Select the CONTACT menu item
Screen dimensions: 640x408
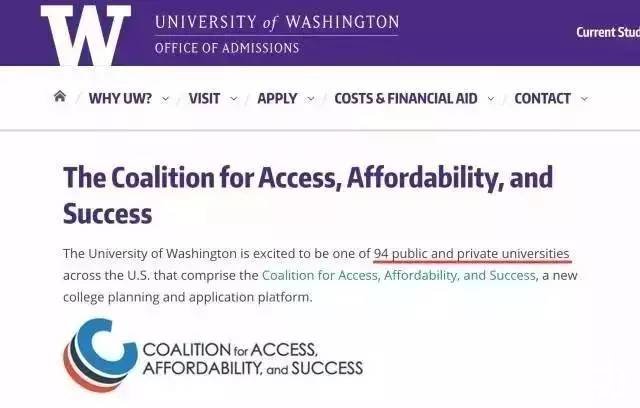542,98
